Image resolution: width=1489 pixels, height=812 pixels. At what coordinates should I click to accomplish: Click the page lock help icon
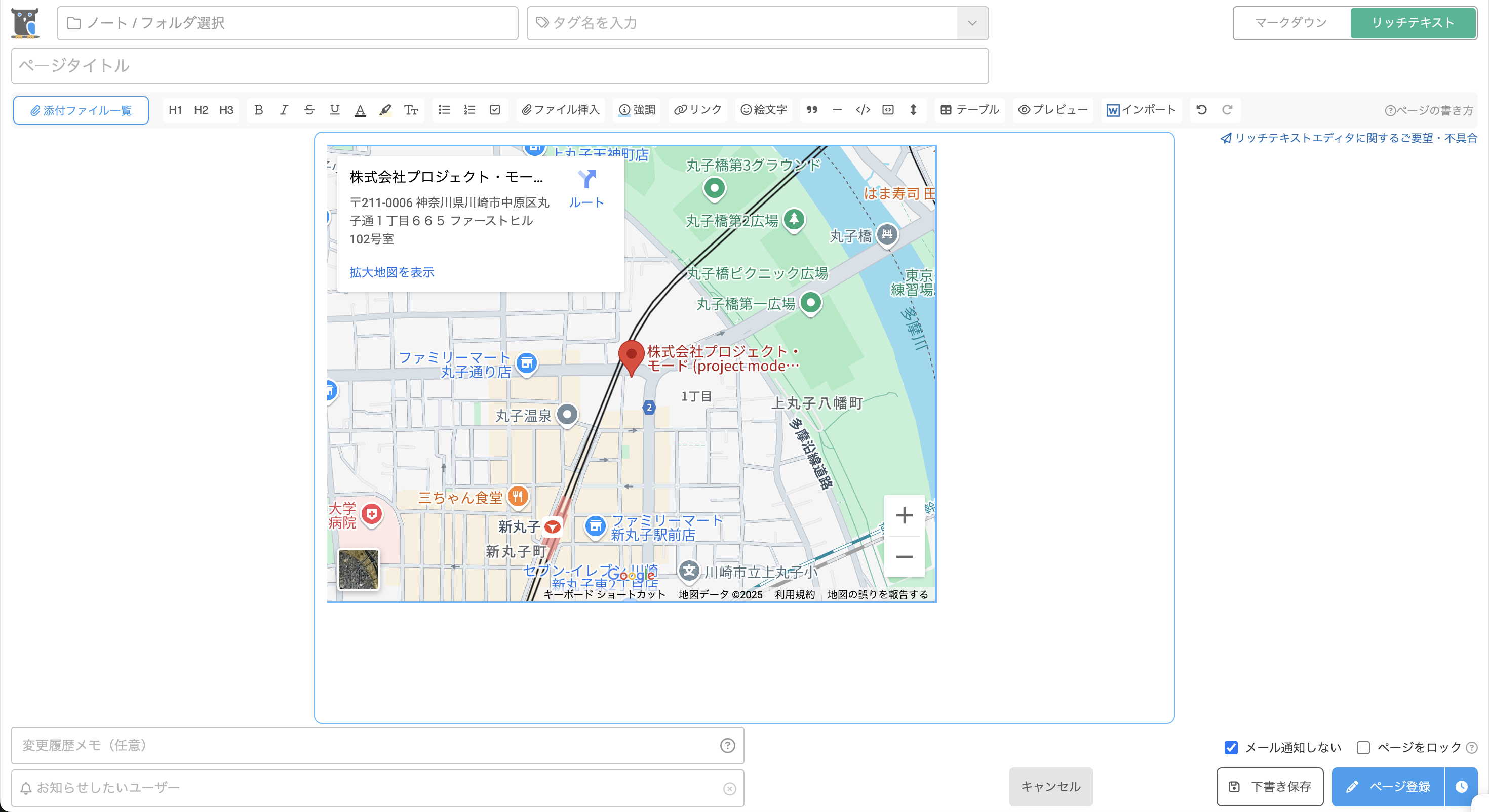click(1472, 747)
